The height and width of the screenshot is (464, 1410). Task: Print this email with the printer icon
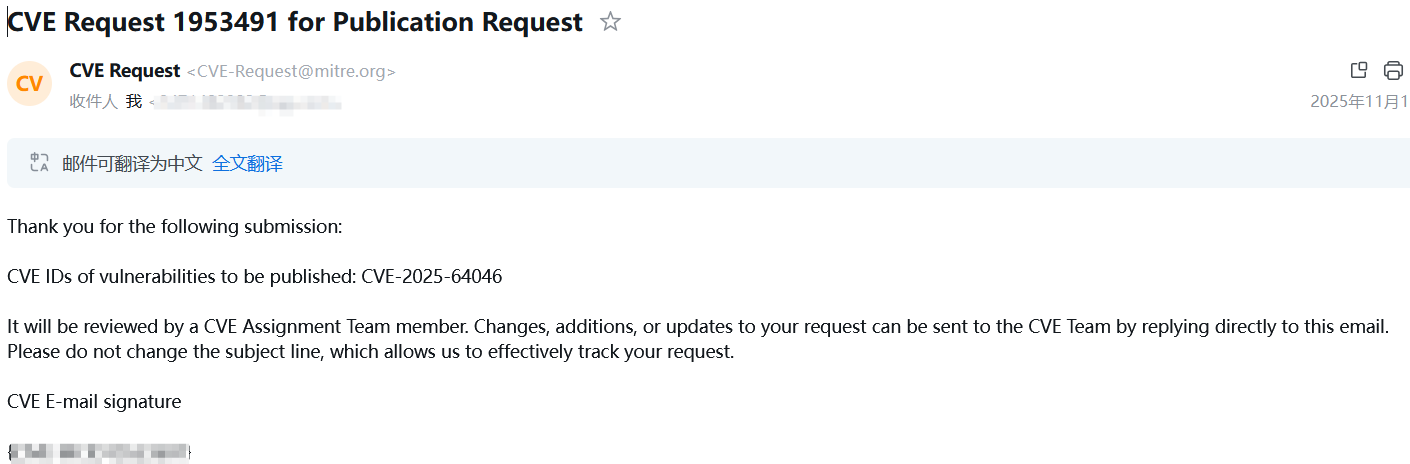coord(1393,70)
